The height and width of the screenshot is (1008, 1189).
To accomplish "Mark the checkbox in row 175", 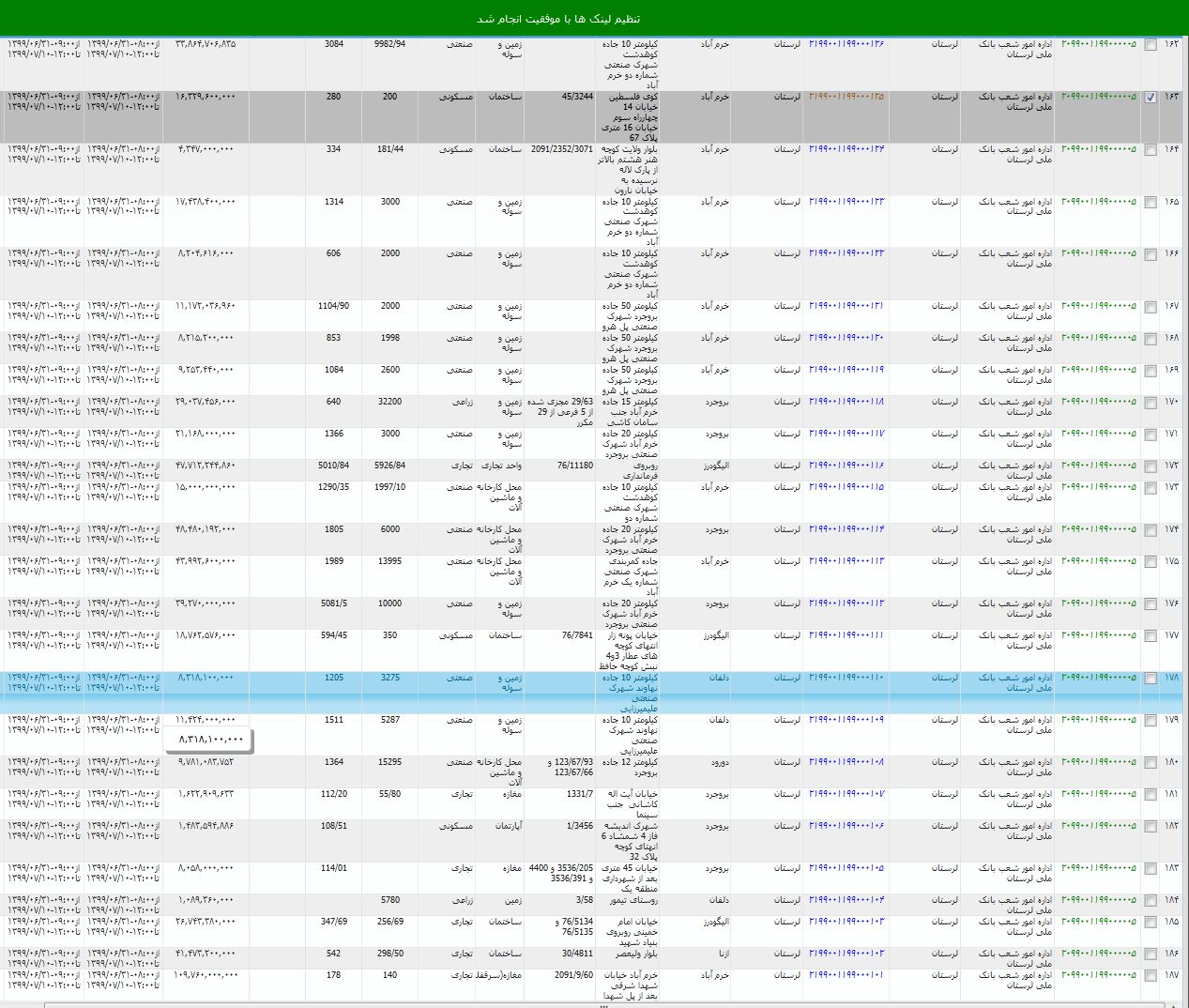I will [x=1151, y=563].
